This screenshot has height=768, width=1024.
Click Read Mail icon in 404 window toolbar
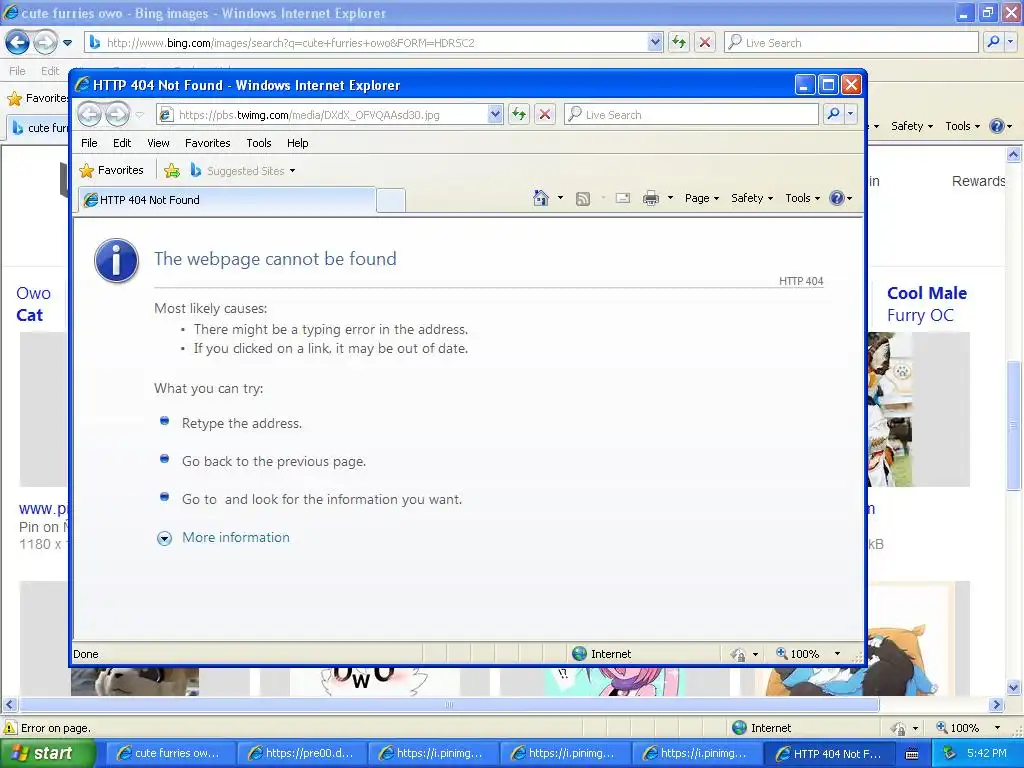click(x=623, y=198)
